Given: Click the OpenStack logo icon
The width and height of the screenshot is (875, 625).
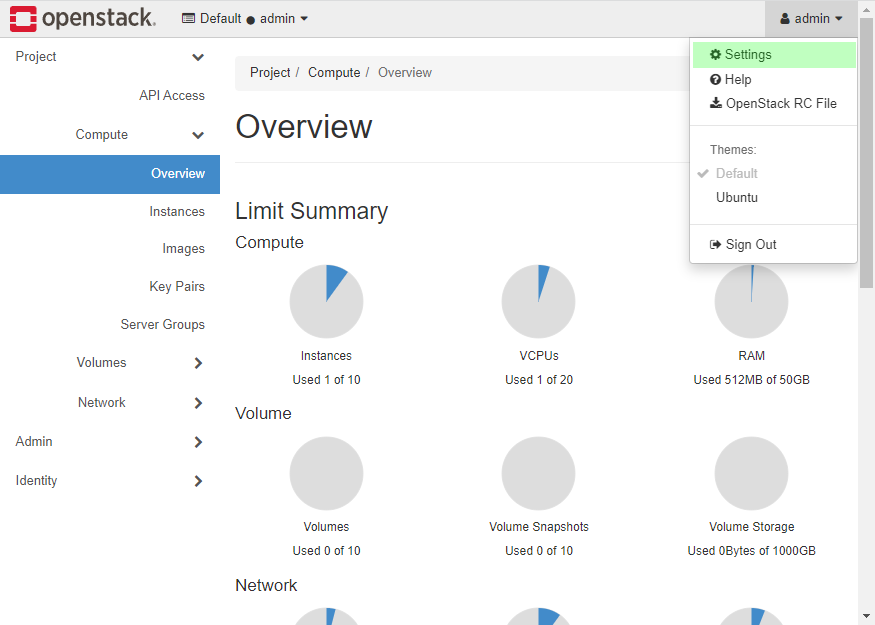Looking at the screenshot, I should 23,19.
